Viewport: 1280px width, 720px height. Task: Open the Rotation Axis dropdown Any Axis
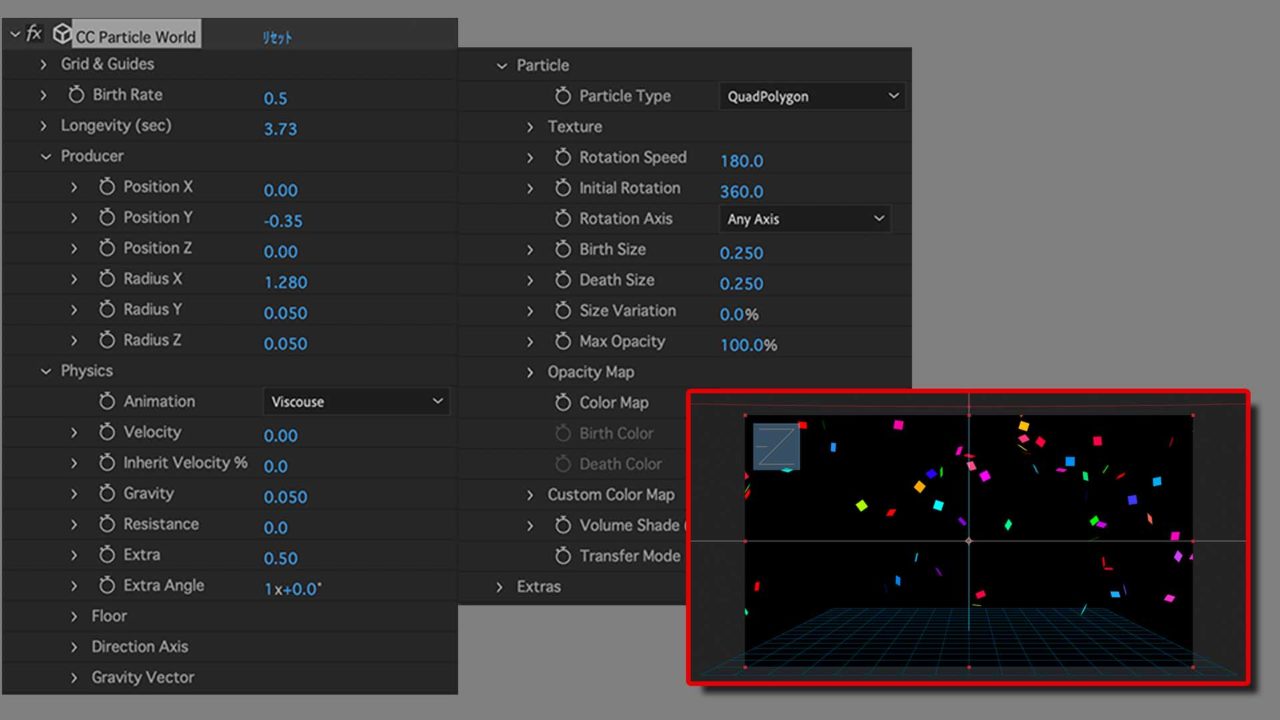[804, 219]
